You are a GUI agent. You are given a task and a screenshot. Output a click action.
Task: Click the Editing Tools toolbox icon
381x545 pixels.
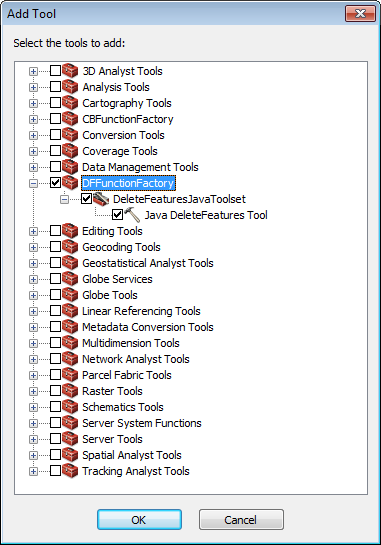pyautogui.click(x=70, y=231)
